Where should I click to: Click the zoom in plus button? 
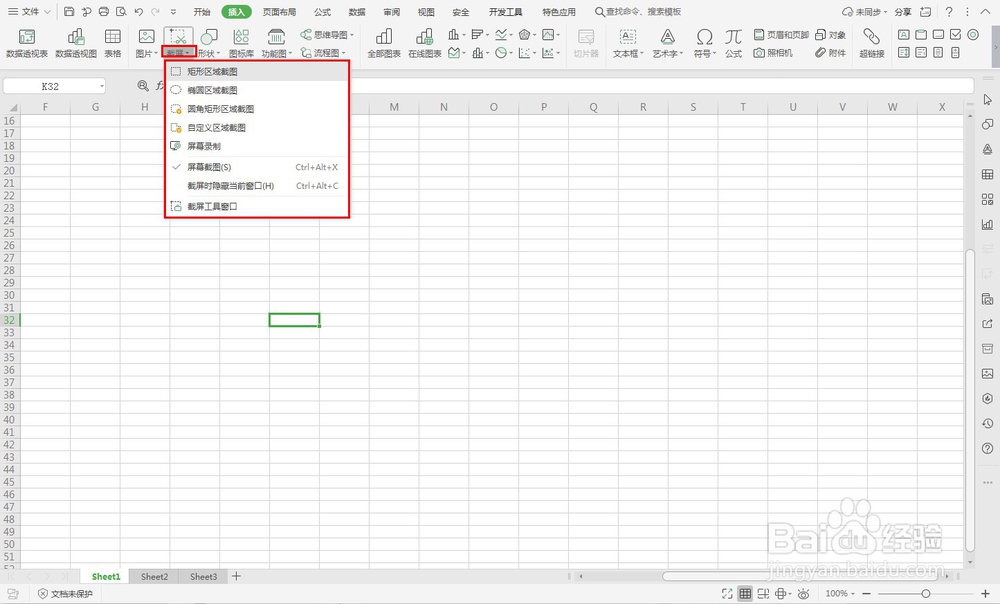tap(985, 594)
